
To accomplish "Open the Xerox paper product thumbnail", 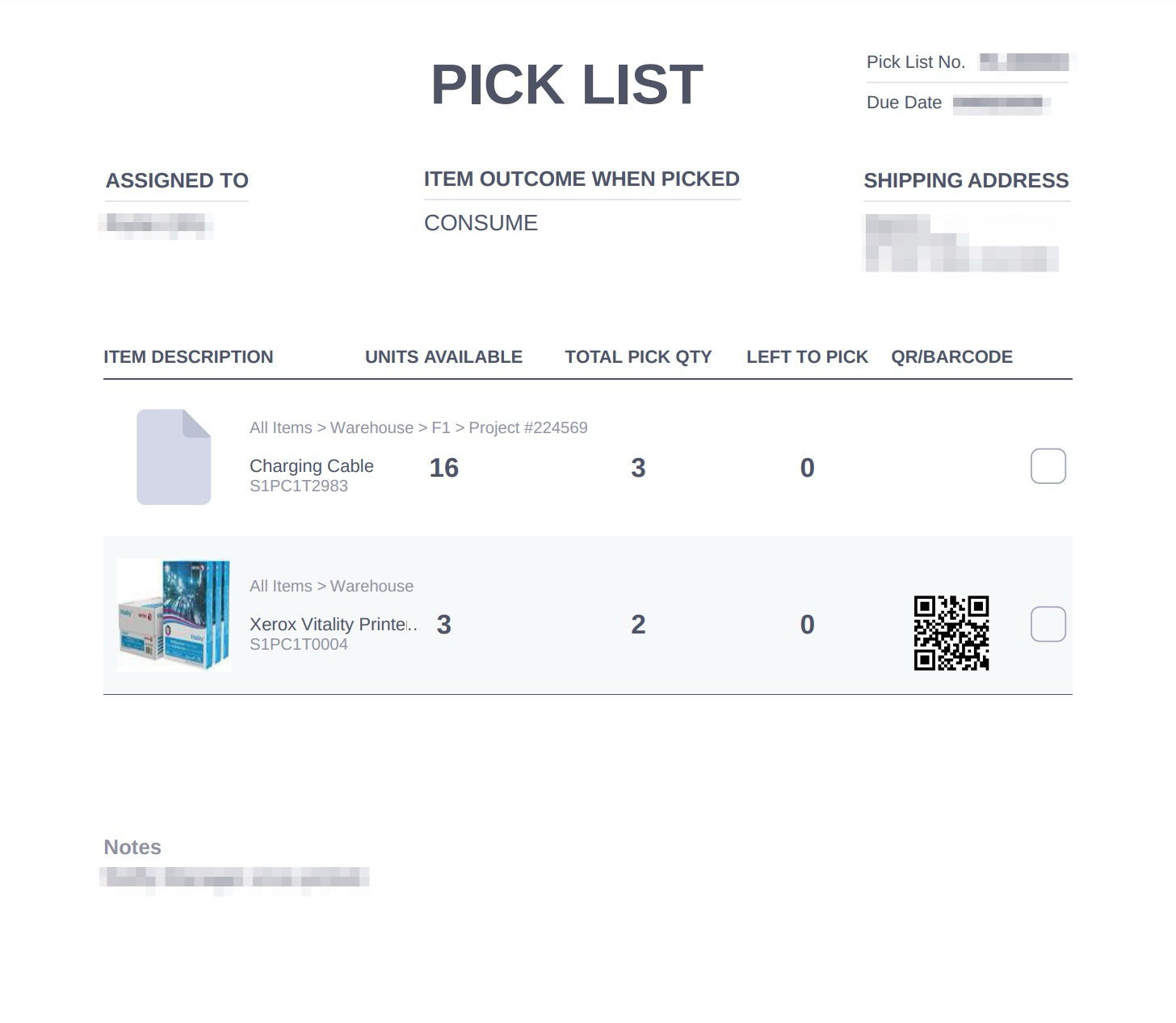I will tap(174, 615).
